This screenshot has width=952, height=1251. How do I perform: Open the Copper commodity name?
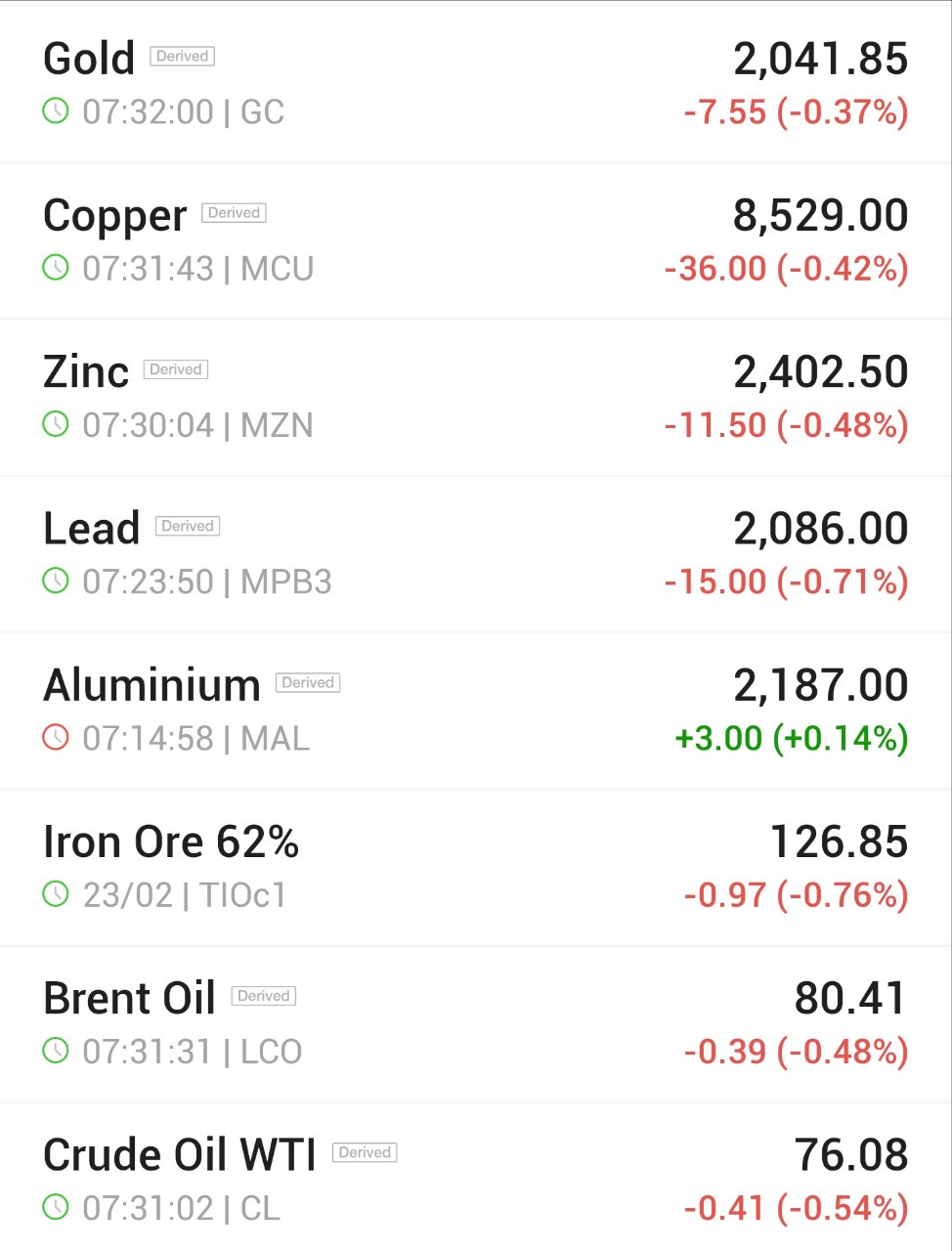[x=114, y=217]
